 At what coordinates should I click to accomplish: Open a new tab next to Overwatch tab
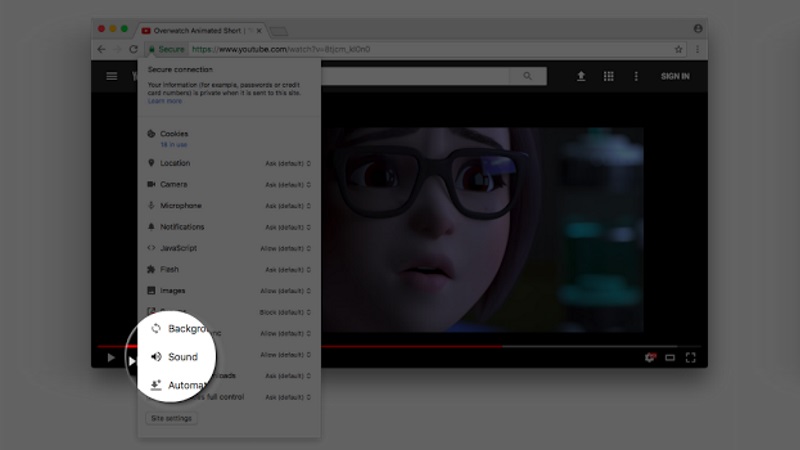point(279,32)
